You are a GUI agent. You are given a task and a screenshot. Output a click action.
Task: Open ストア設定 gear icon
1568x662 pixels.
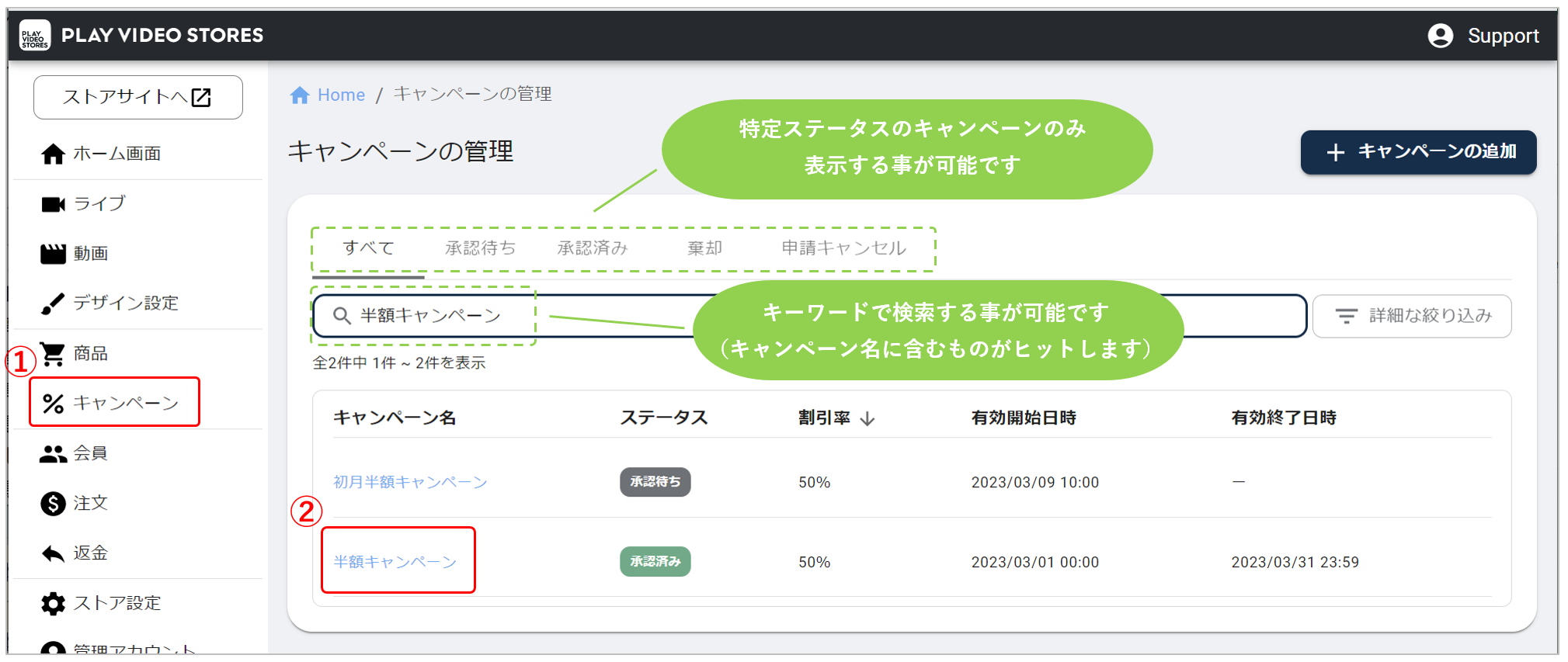point(53,604)
